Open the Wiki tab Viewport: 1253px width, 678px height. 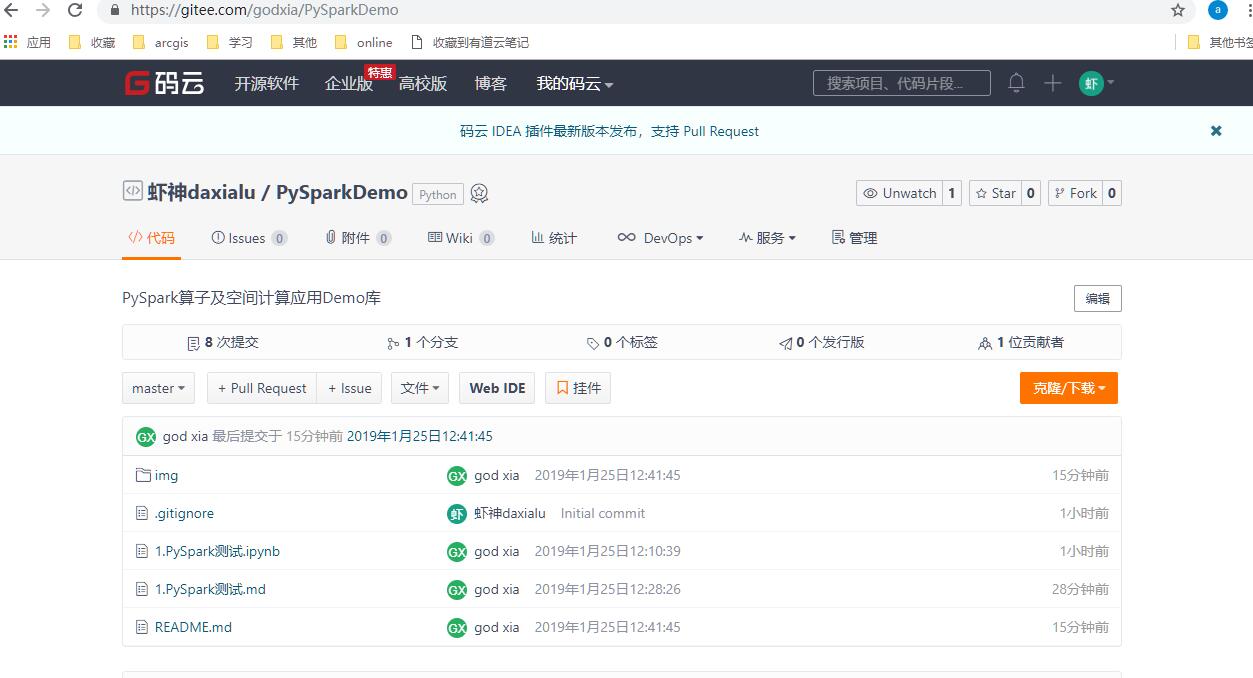[x=461, y=238]
